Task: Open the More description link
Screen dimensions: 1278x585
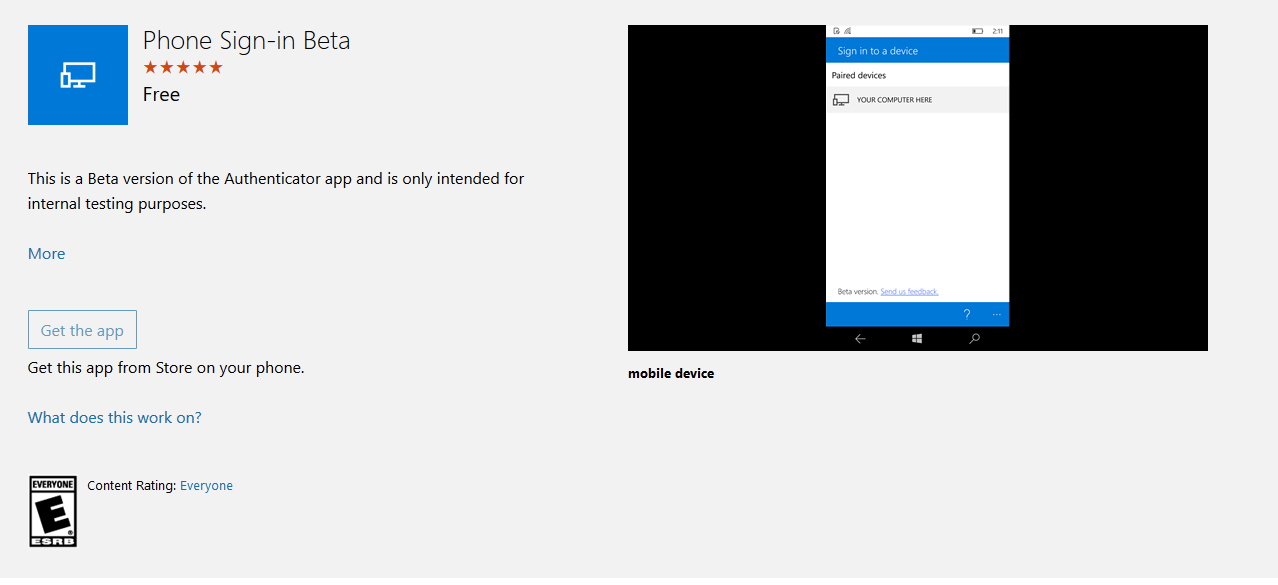Action: (x=47, y=254)
